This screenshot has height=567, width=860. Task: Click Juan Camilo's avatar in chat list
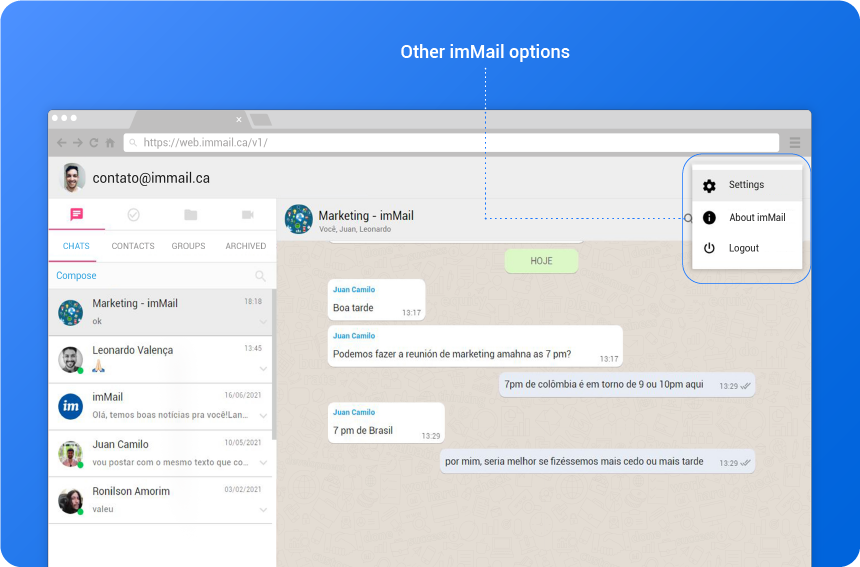click(71, 454)
